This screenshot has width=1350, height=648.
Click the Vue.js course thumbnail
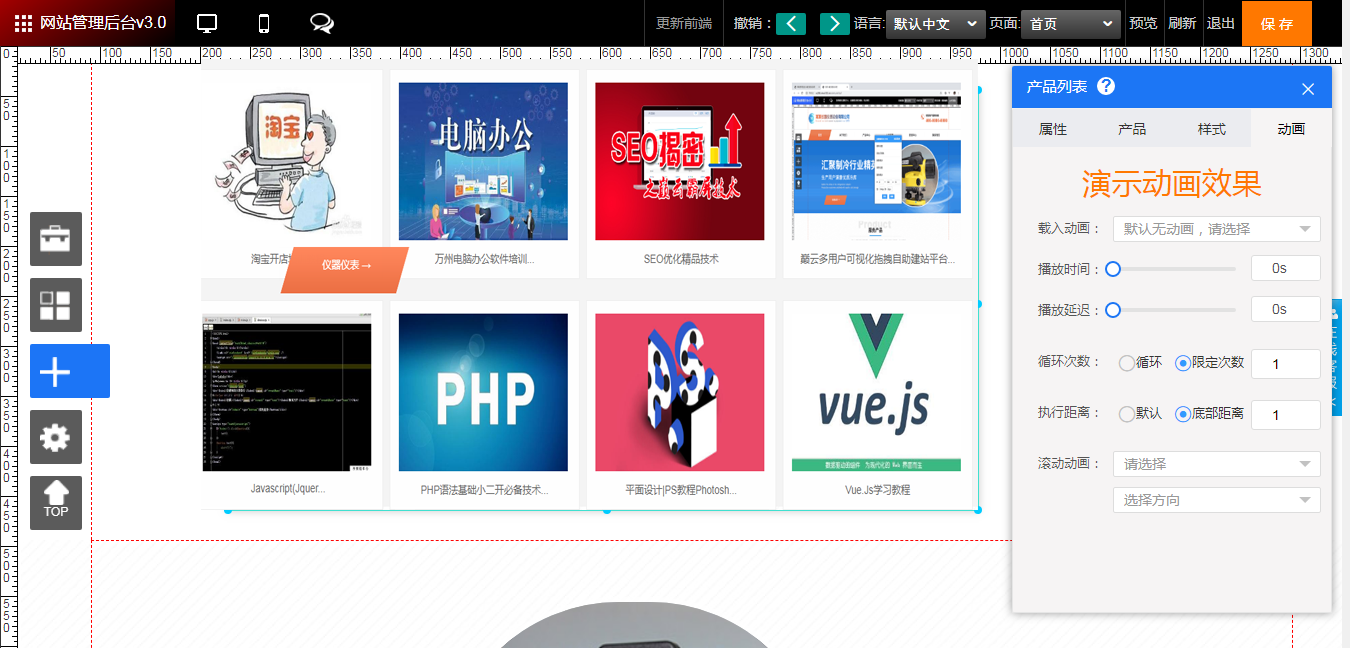pos(876,390)
